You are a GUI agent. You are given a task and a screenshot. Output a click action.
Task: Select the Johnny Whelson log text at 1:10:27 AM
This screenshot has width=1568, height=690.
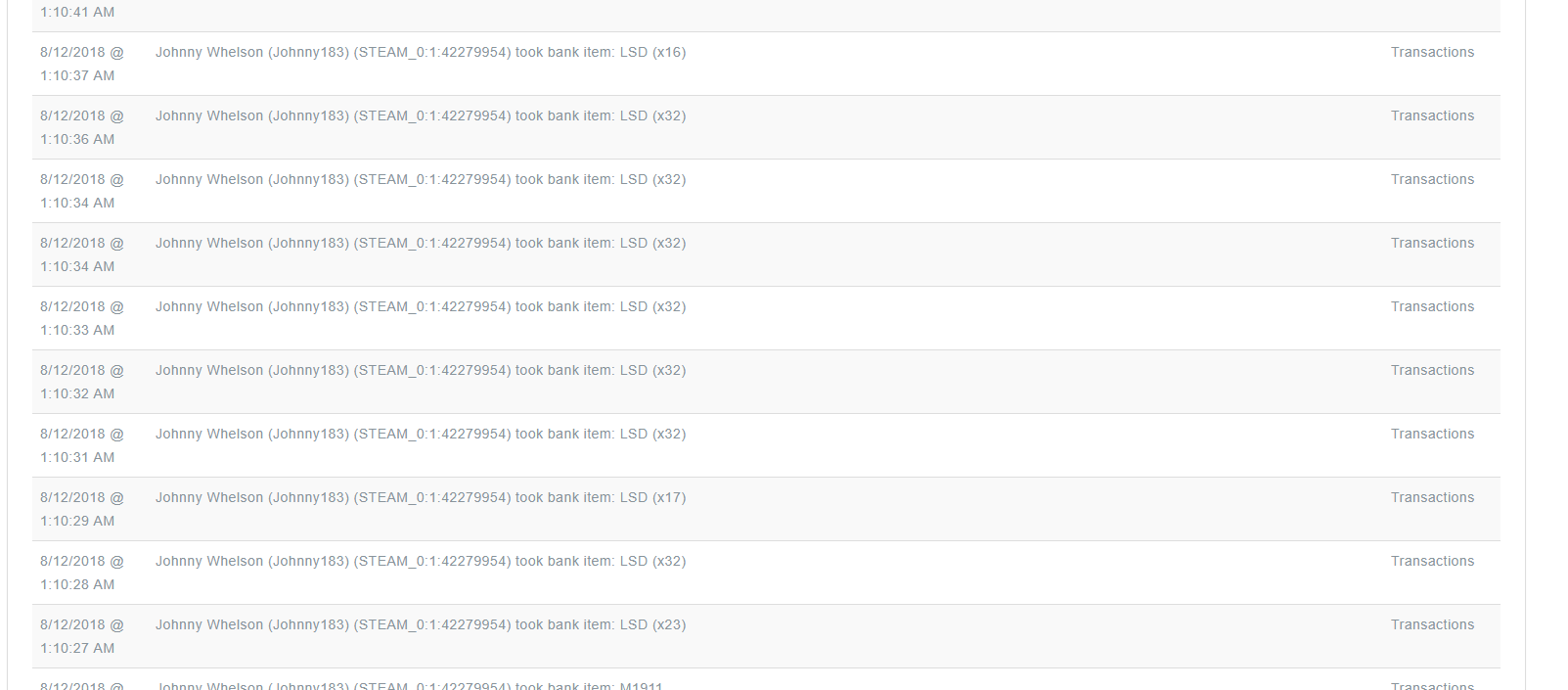421,625
